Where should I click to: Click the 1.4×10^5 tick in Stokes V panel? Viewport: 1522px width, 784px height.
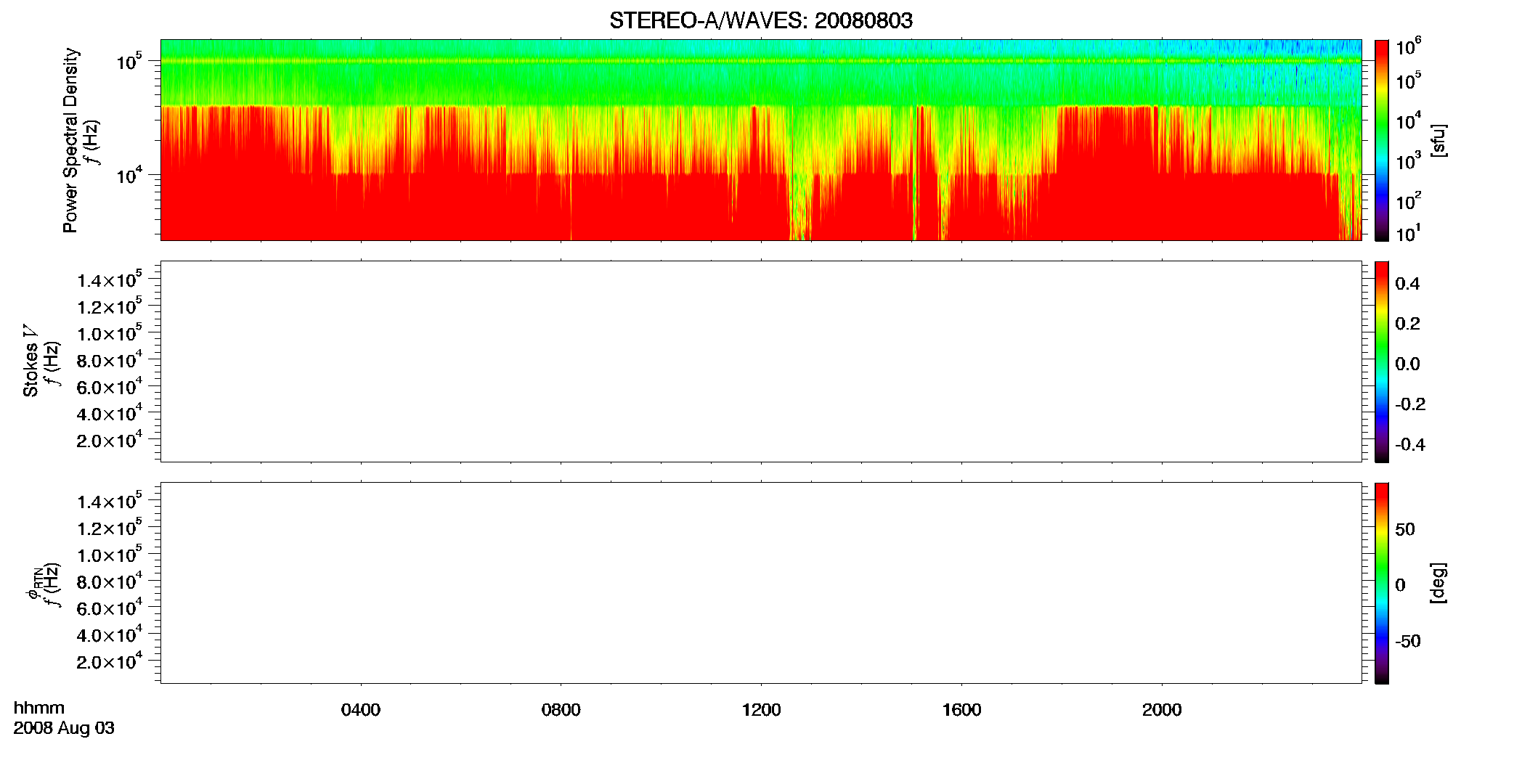pyautogui.click(x=109, y=279)
